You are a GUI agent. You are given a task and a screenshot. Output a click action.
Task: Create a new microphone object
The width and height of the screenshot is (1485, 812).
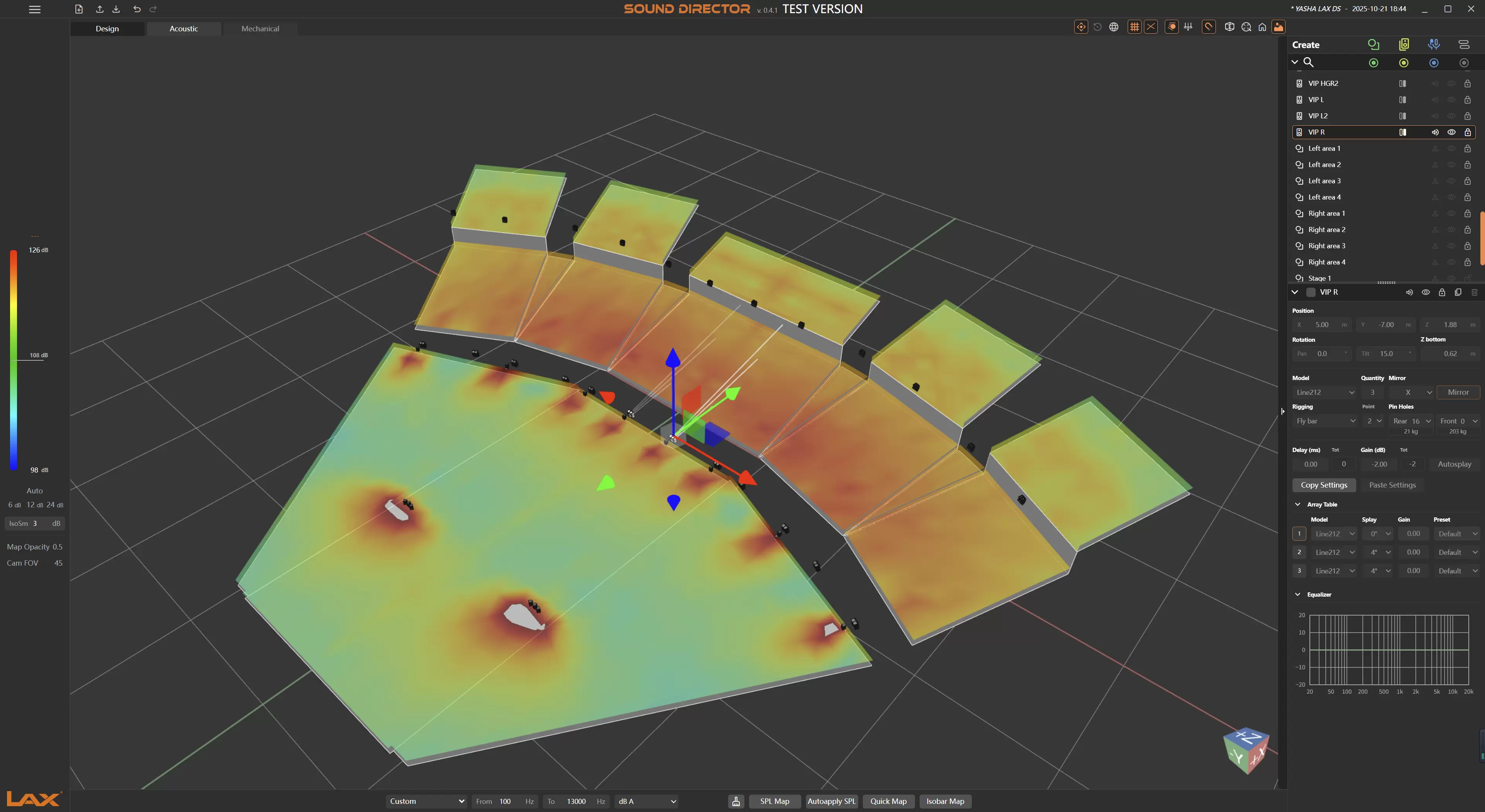point(1434,44)
